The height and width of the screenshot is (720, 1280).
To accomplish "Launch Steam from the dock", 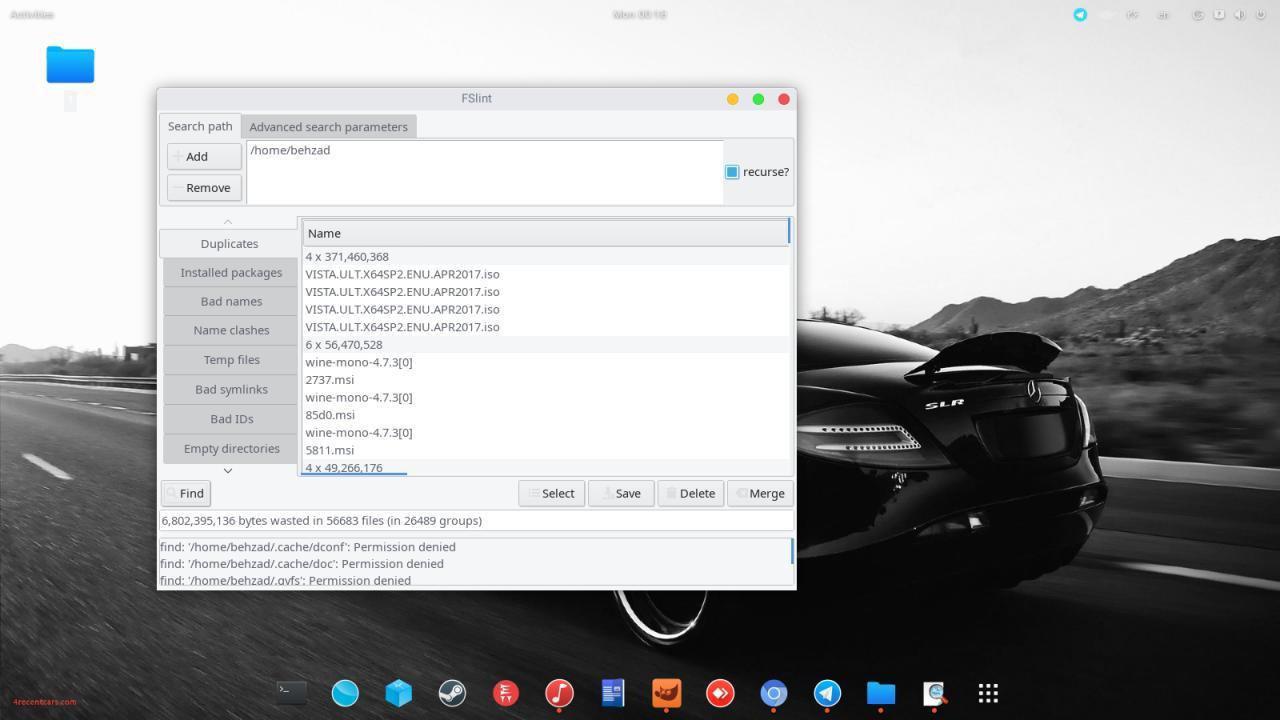I will click(x=452, y=693).
